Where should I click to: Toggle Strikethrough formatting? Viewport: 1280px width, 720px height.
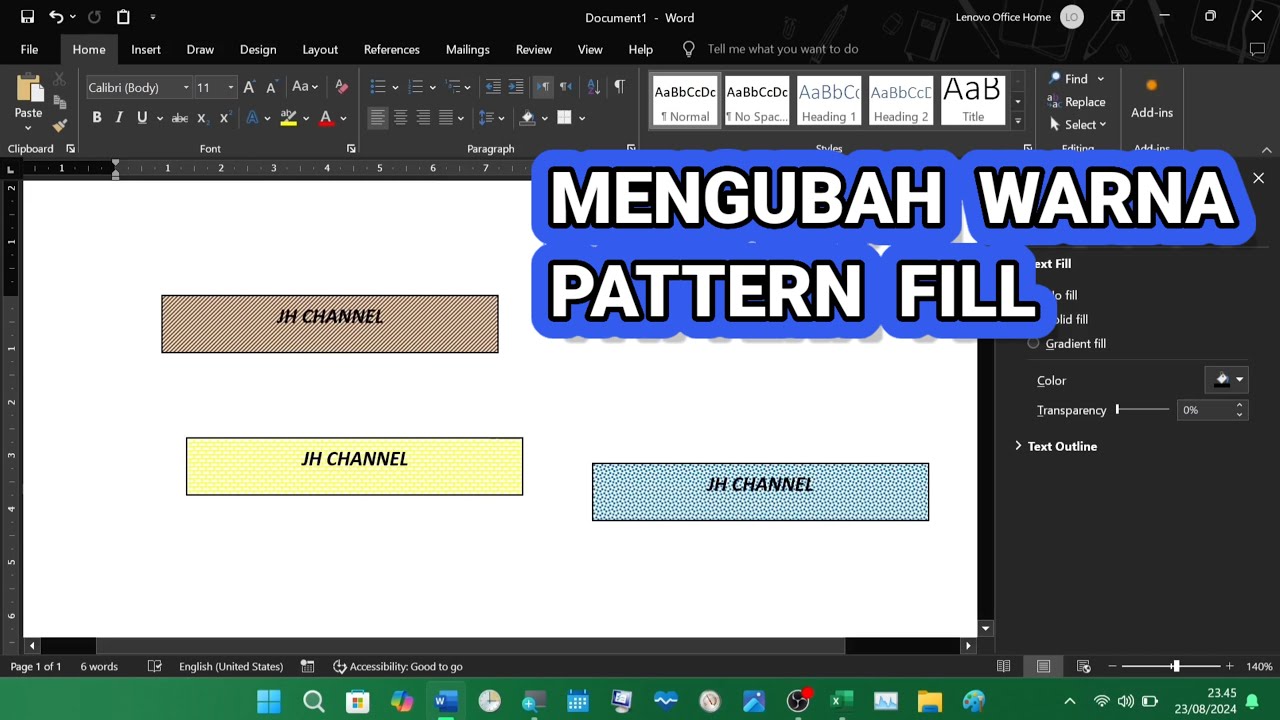coord(179,118)
